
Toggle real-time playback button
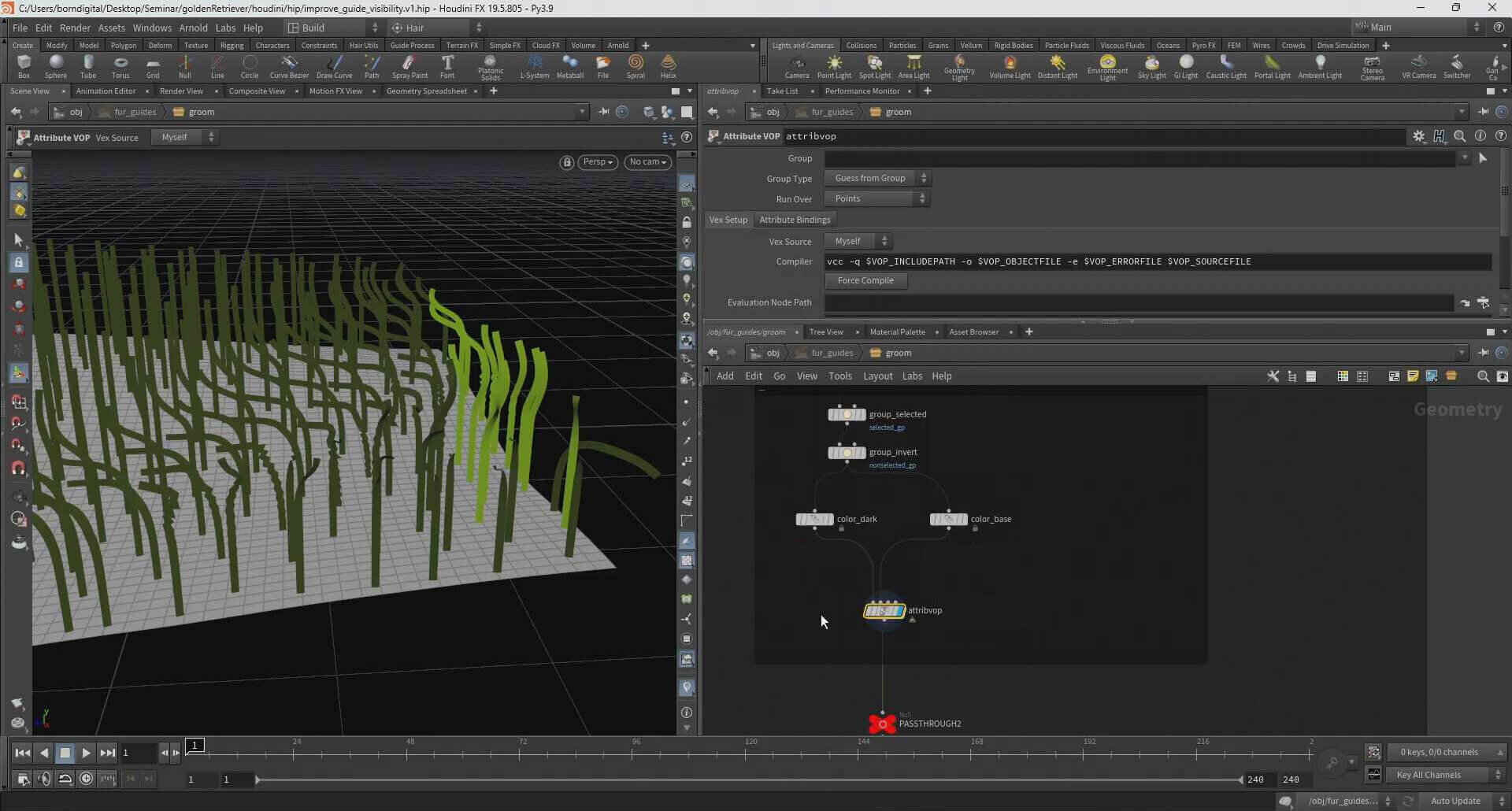pos(86,779)
